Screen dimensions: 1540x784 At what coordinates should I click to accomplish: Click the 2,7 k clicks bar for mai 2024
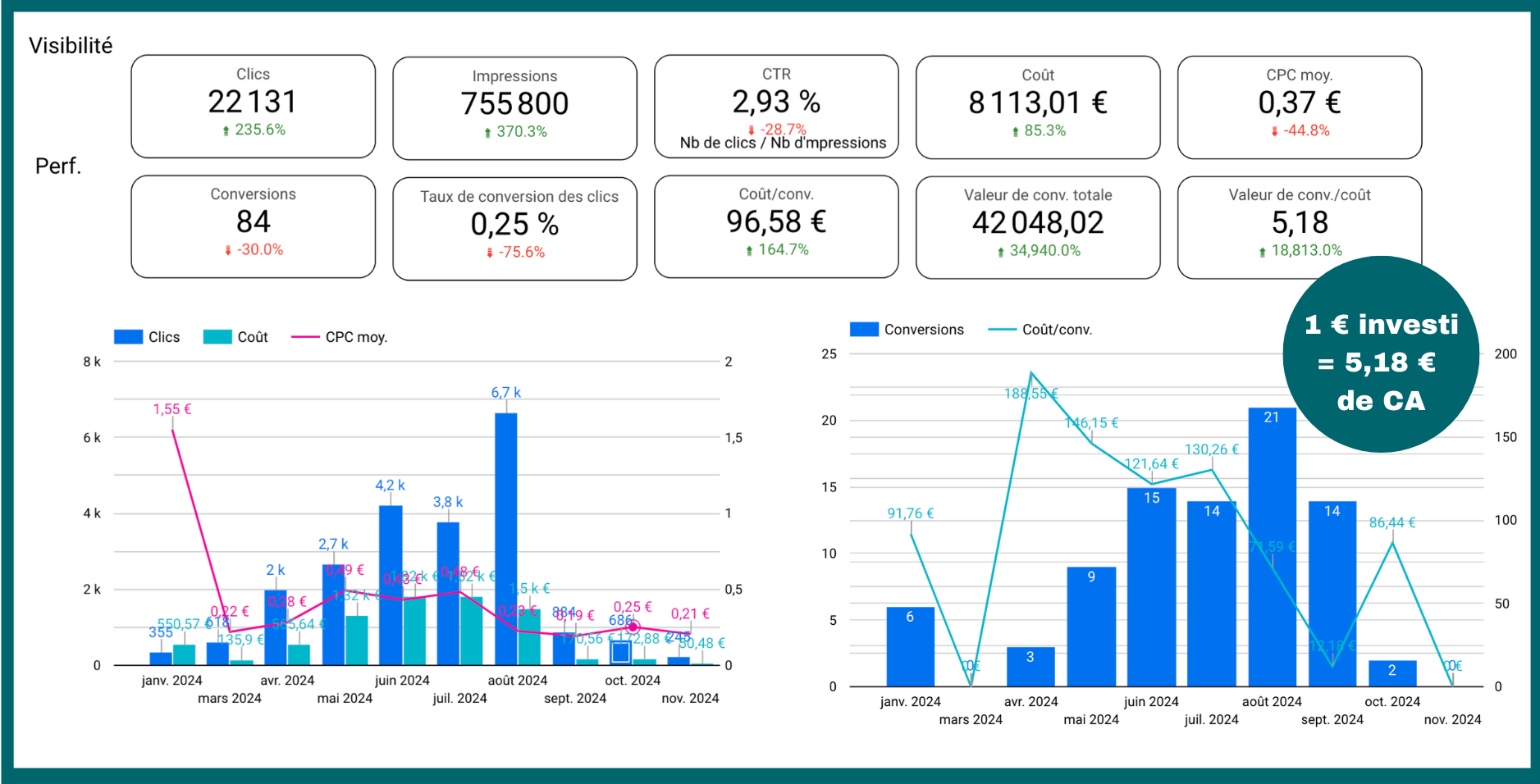click(333, 615)
